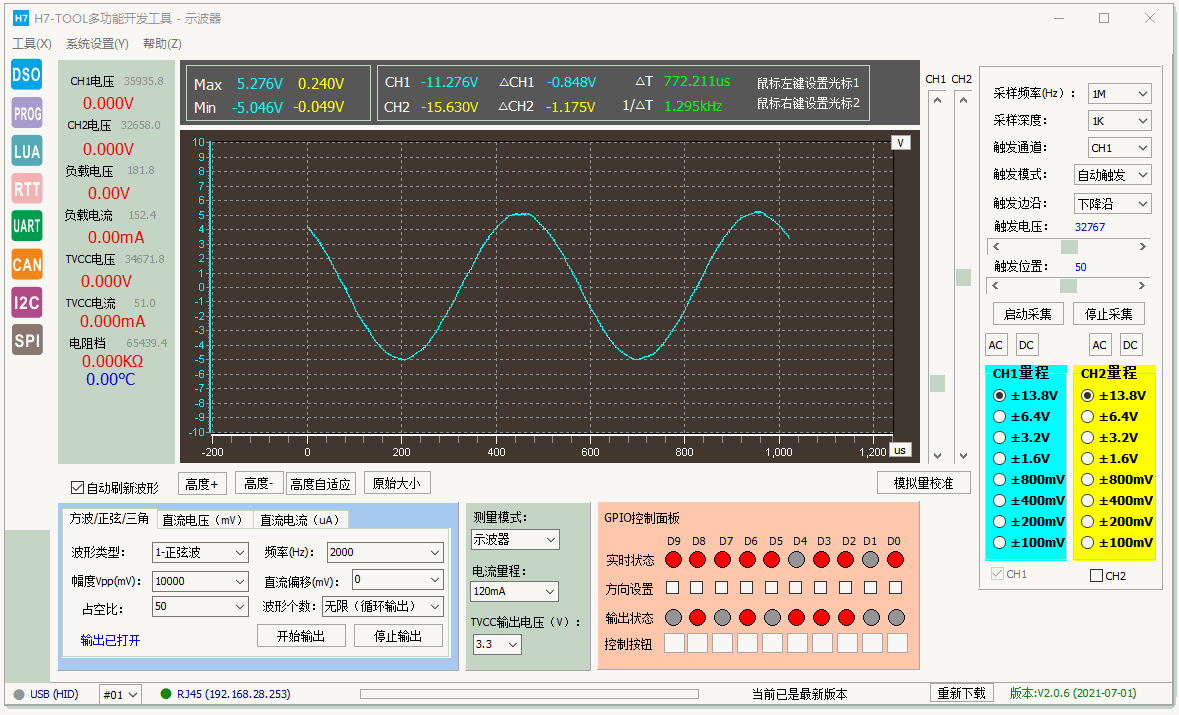This screenshot has height=715, width=1179.
Task: Click the D4 real-time status LED
Action: 796,559
